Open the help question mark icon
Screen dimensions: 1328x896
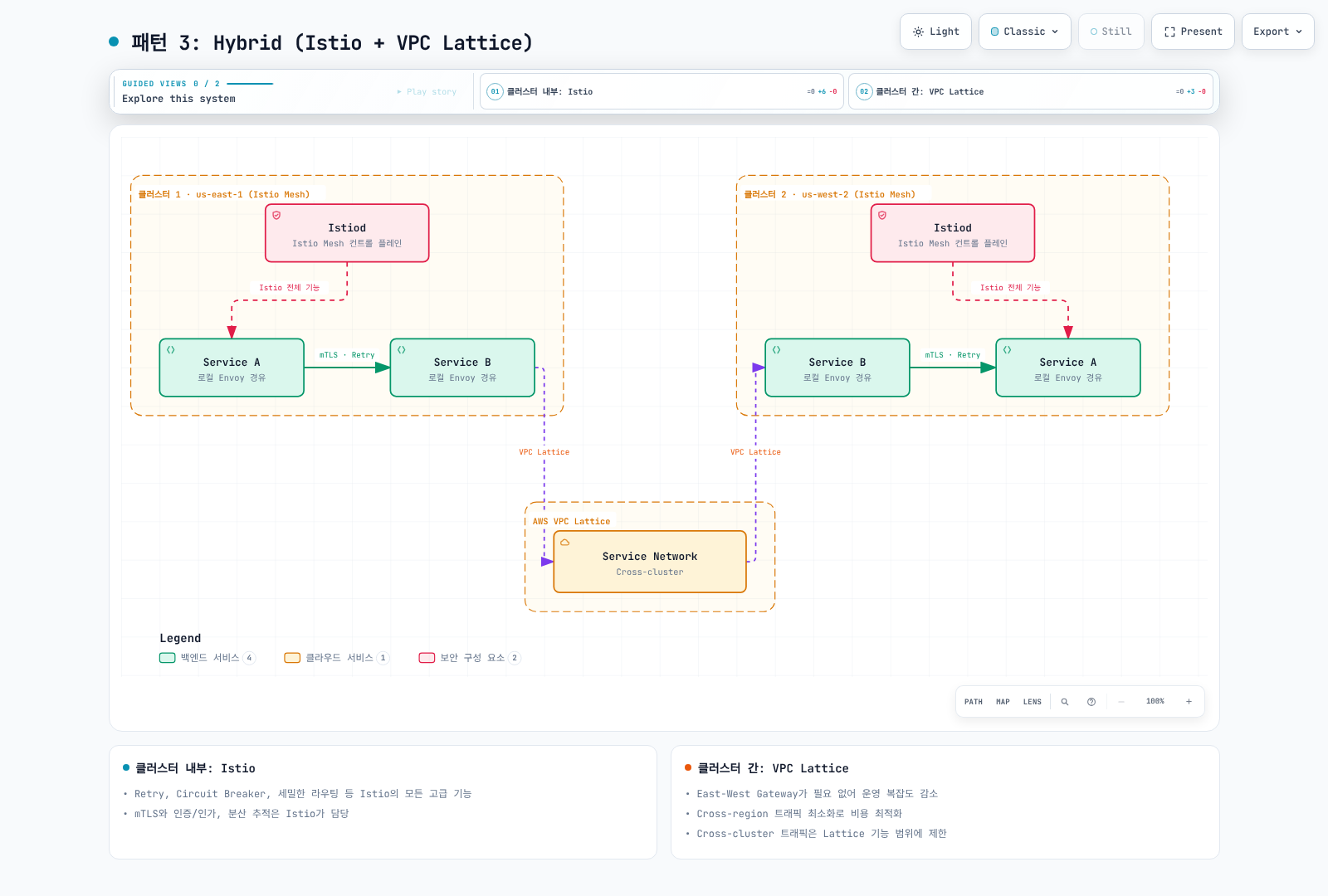(x=1091, y=702)
